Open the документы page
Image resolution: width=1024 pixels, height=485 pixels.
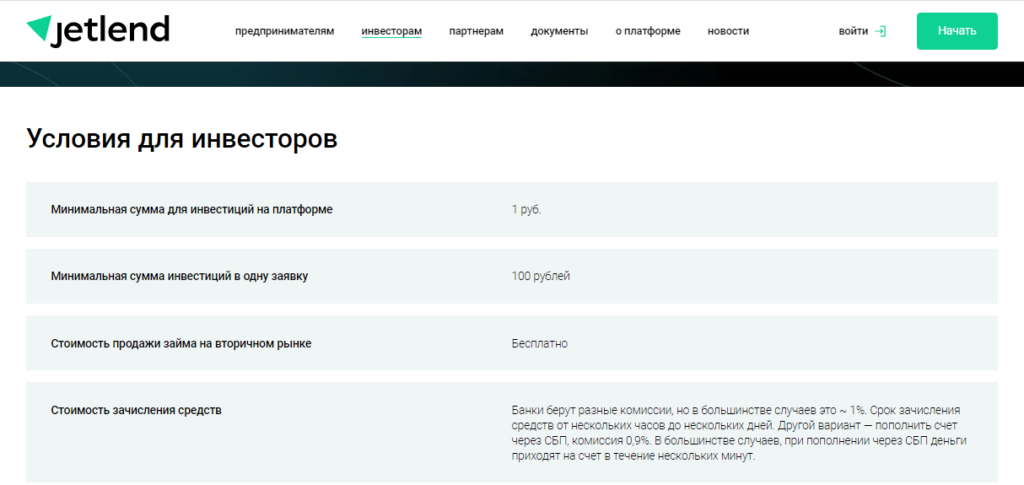point(559,31)
